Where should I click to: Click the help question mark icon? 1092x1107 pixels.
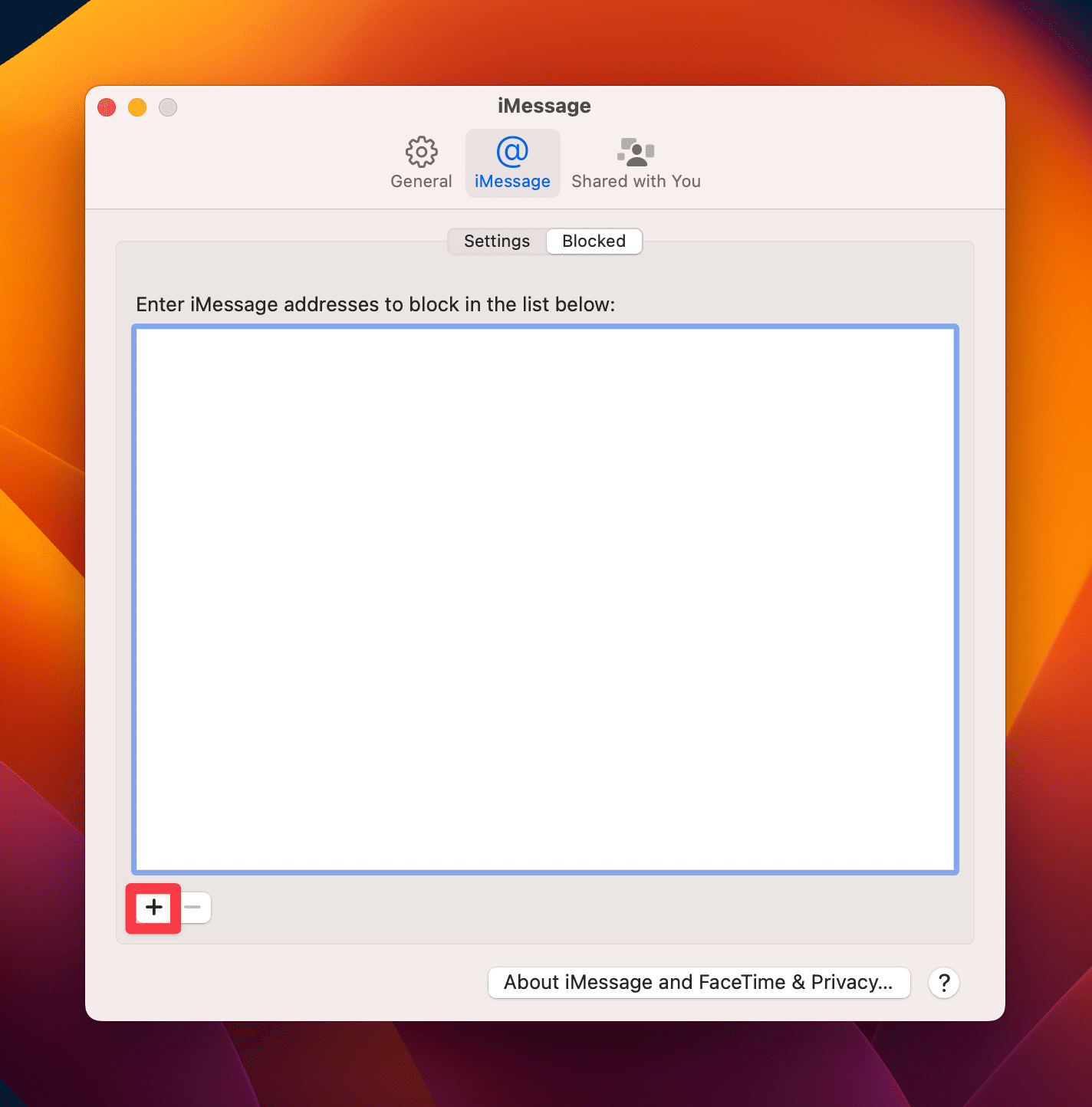click(943, 983)
